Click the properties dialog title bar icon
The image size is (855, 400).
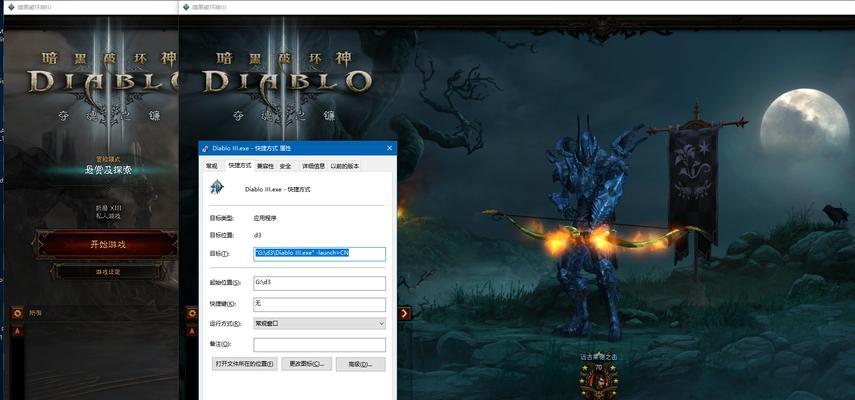(204, 148)
